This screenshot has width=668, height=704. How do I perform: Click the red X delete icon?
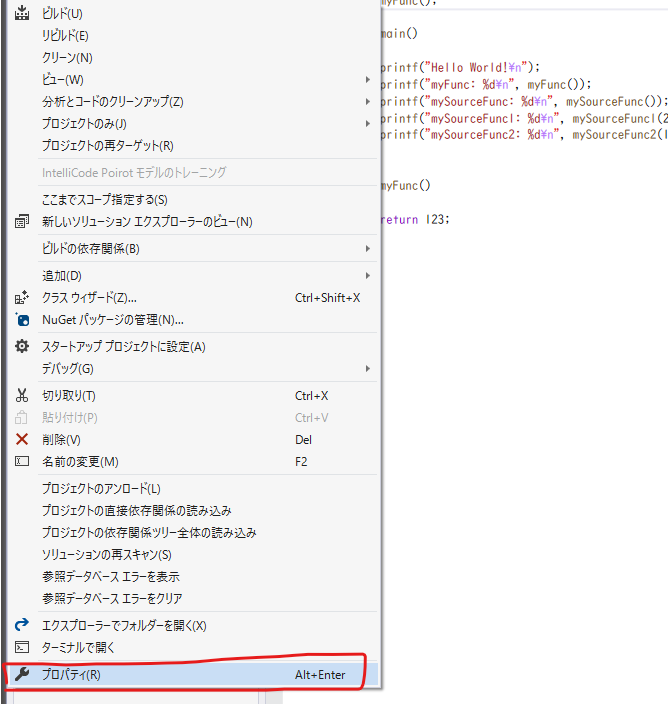[22, 439]
